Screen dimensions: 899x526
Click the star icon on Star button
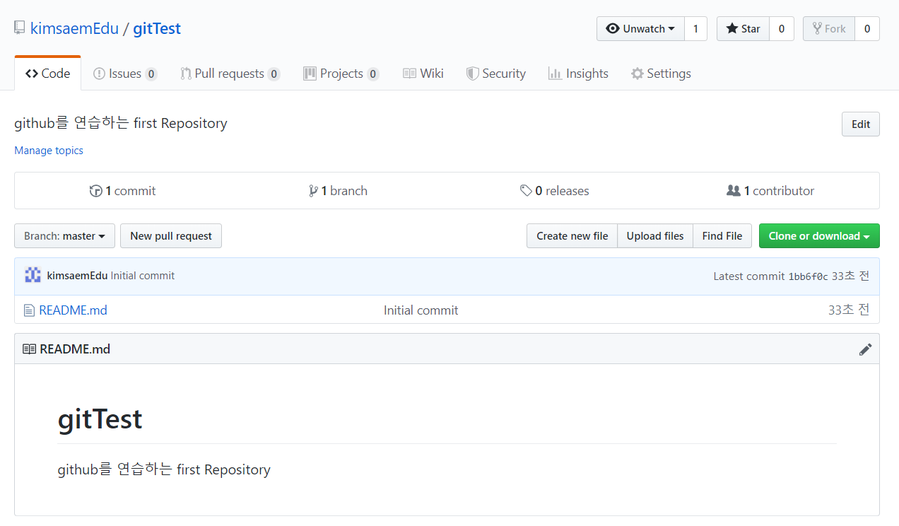[x=732, y=28]
